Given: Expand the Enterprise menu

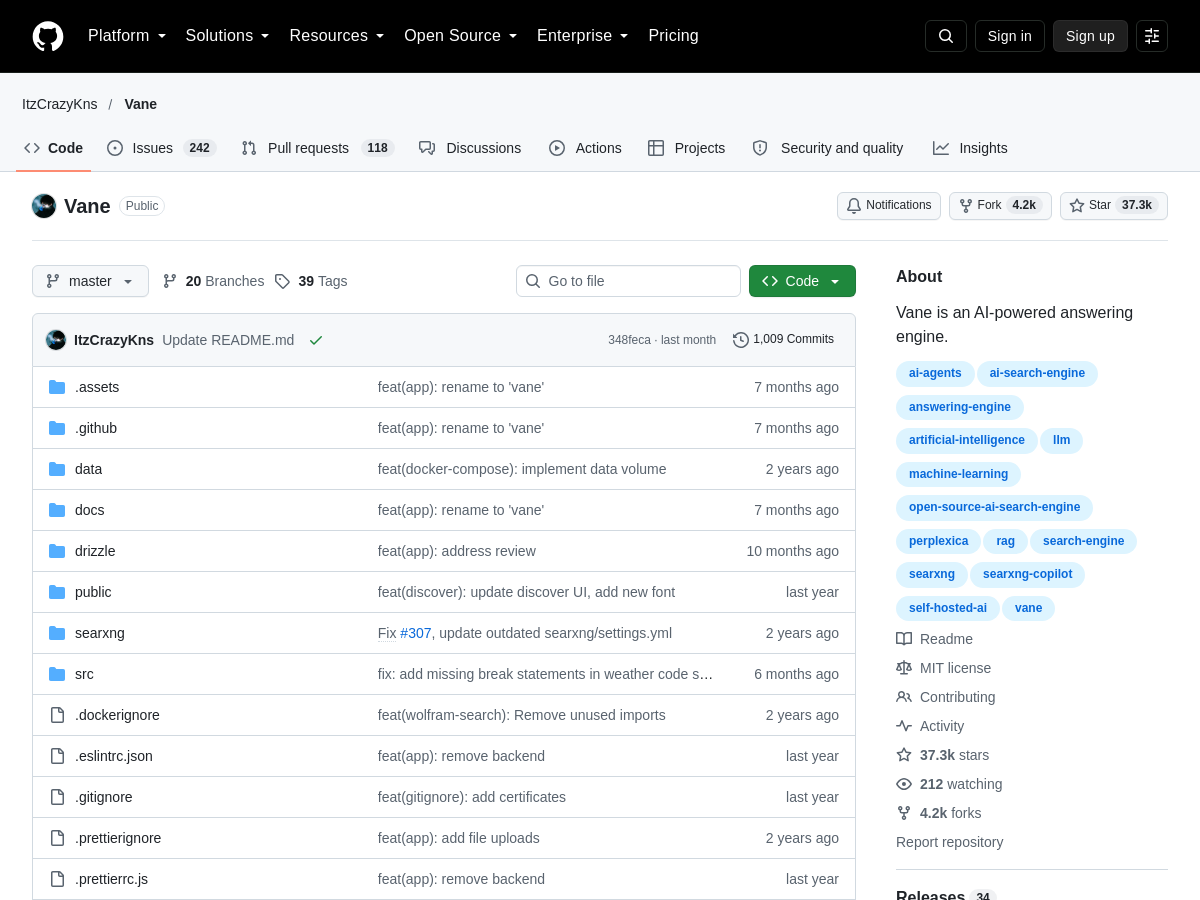Looking at the screenshot, I should pos(583,36).
